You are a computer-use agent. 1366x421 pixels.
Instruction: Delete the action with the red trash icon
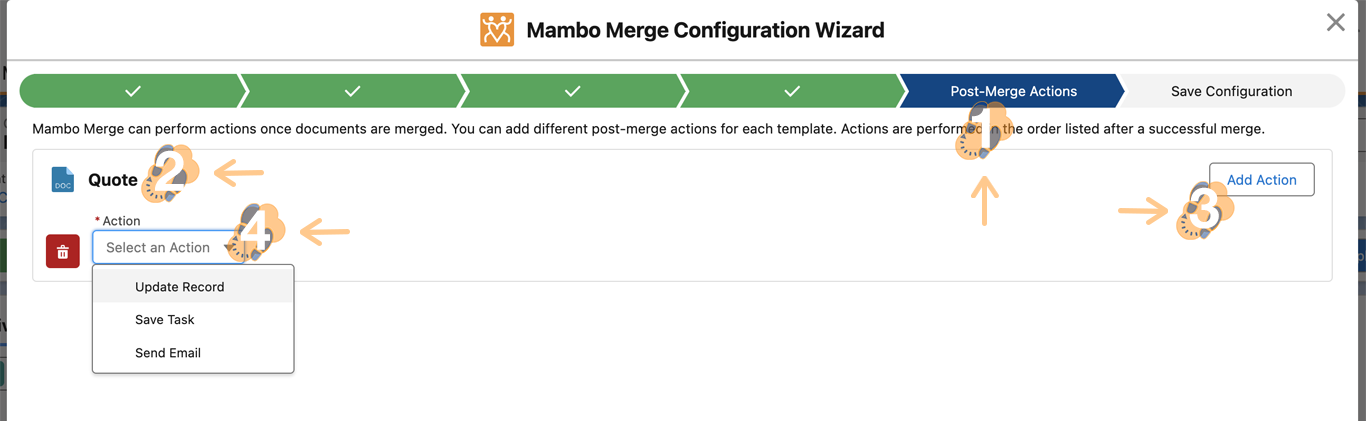(x=62, y=251)
